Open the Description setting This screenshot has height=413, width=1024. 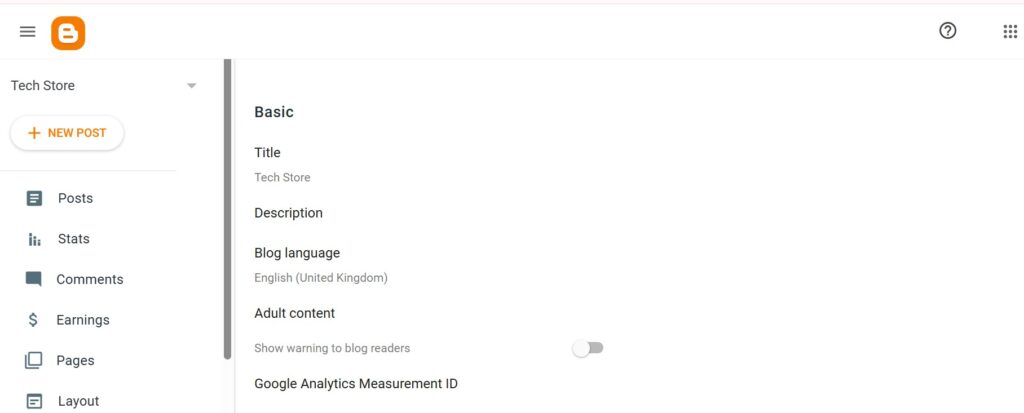[288, 213]
